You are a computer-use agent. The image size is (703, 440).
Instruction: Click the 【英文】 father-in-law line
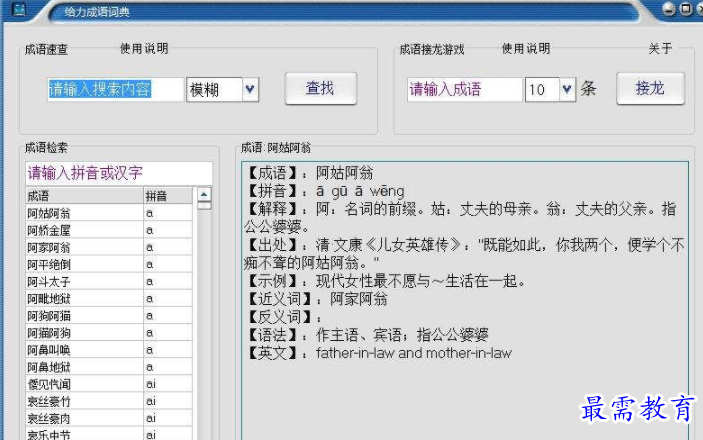pyautogui.click(x=379, y=353)
